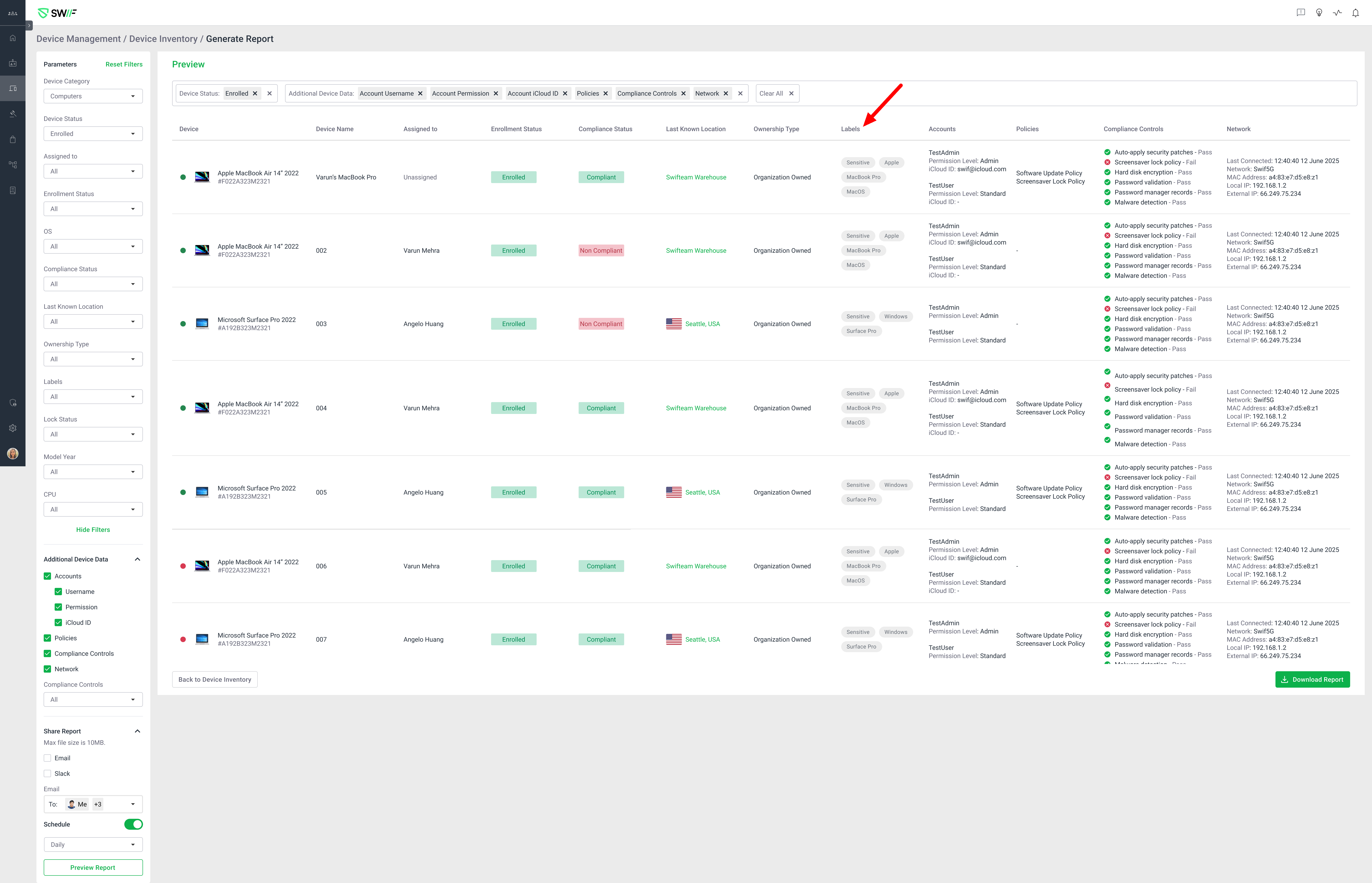The image size is (1372, 883).
Task: Uncheck the Policies checkbox
Action: click(x=48, y=638)
